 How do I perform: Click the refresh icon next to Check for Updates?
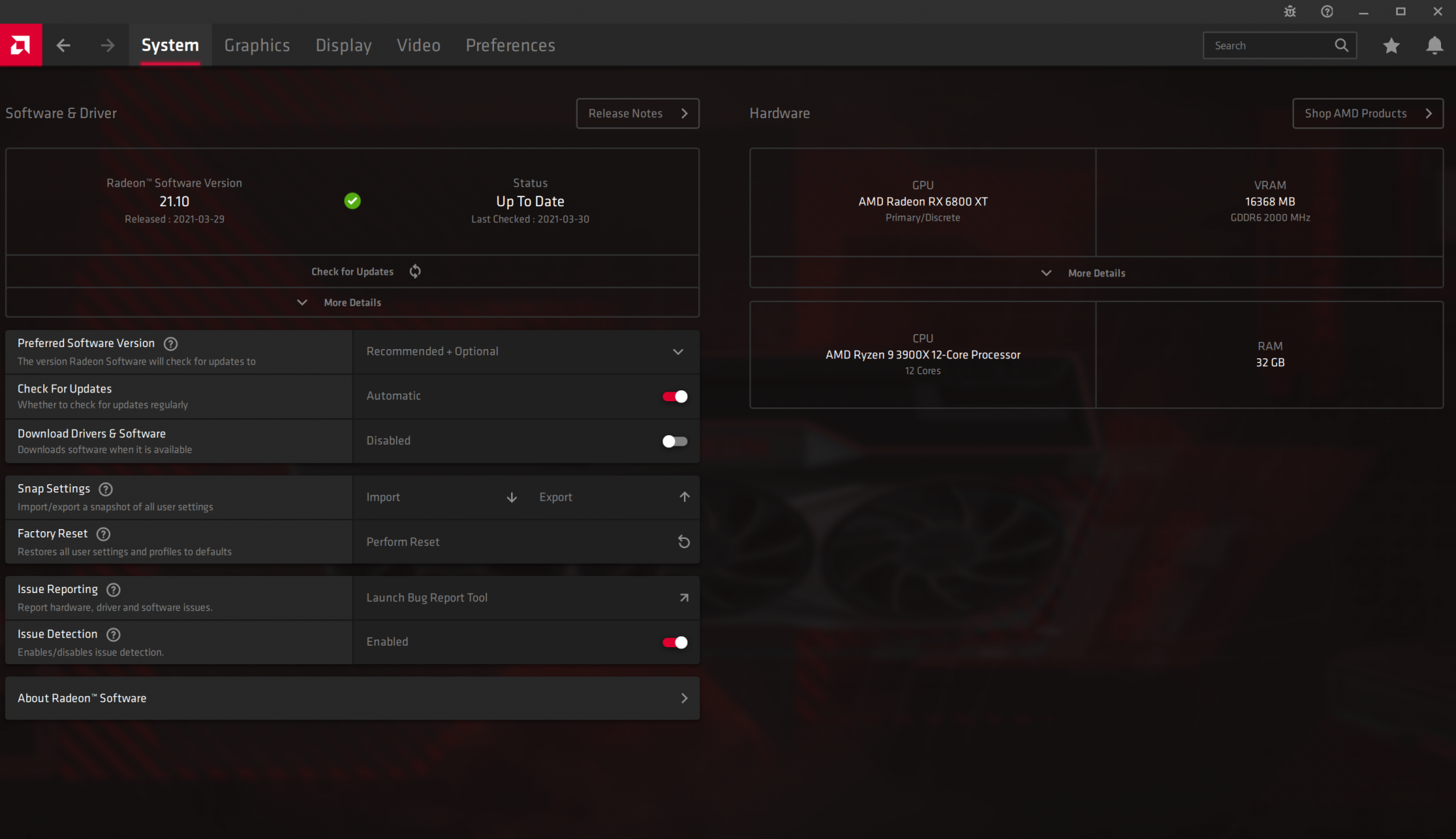coord(414,271)
